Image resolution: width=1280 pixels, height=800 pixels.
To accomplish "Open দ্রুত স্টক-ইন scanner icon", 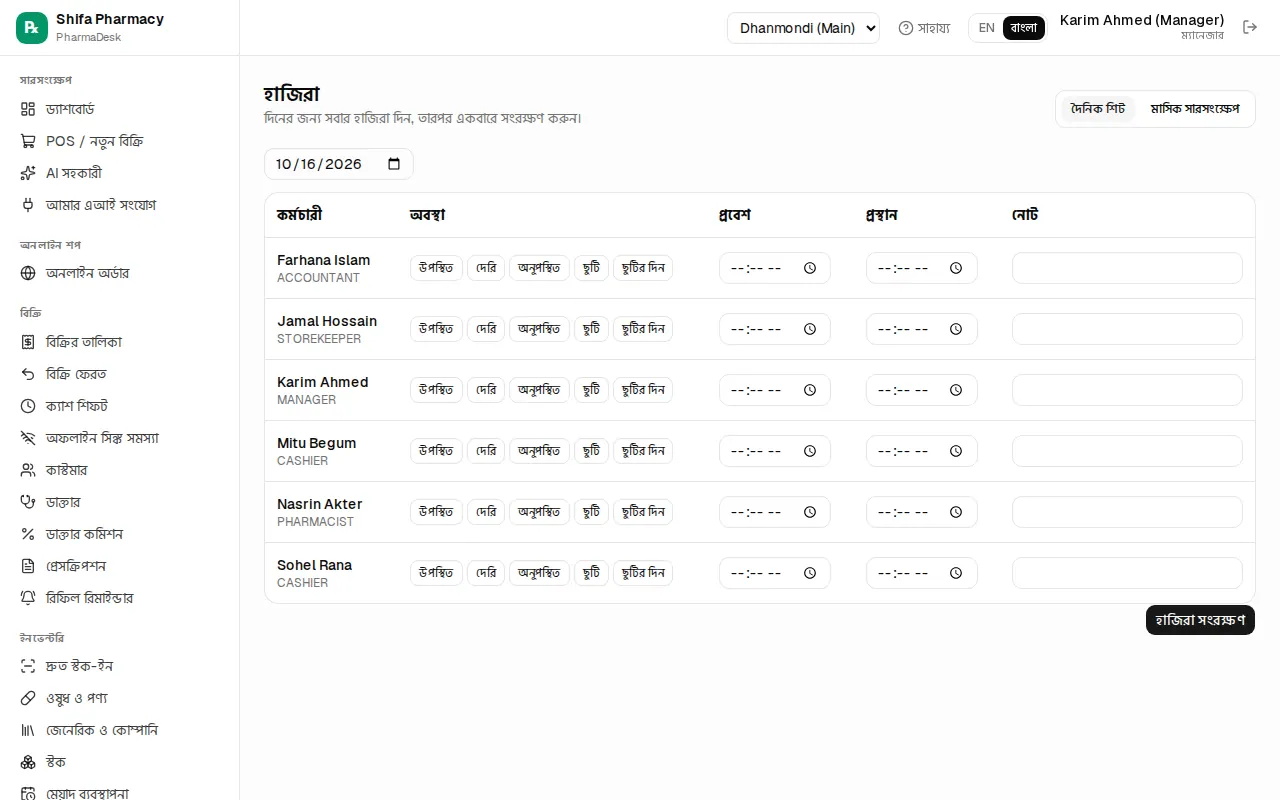I will click(28, 666).
